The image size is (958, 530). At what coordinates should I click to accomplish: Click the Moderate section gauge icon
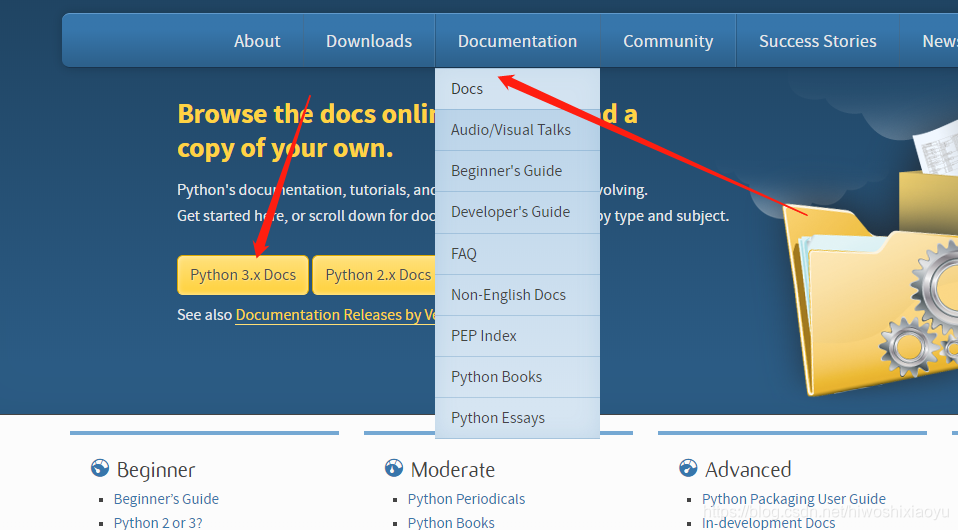click(x=394, y=468)
